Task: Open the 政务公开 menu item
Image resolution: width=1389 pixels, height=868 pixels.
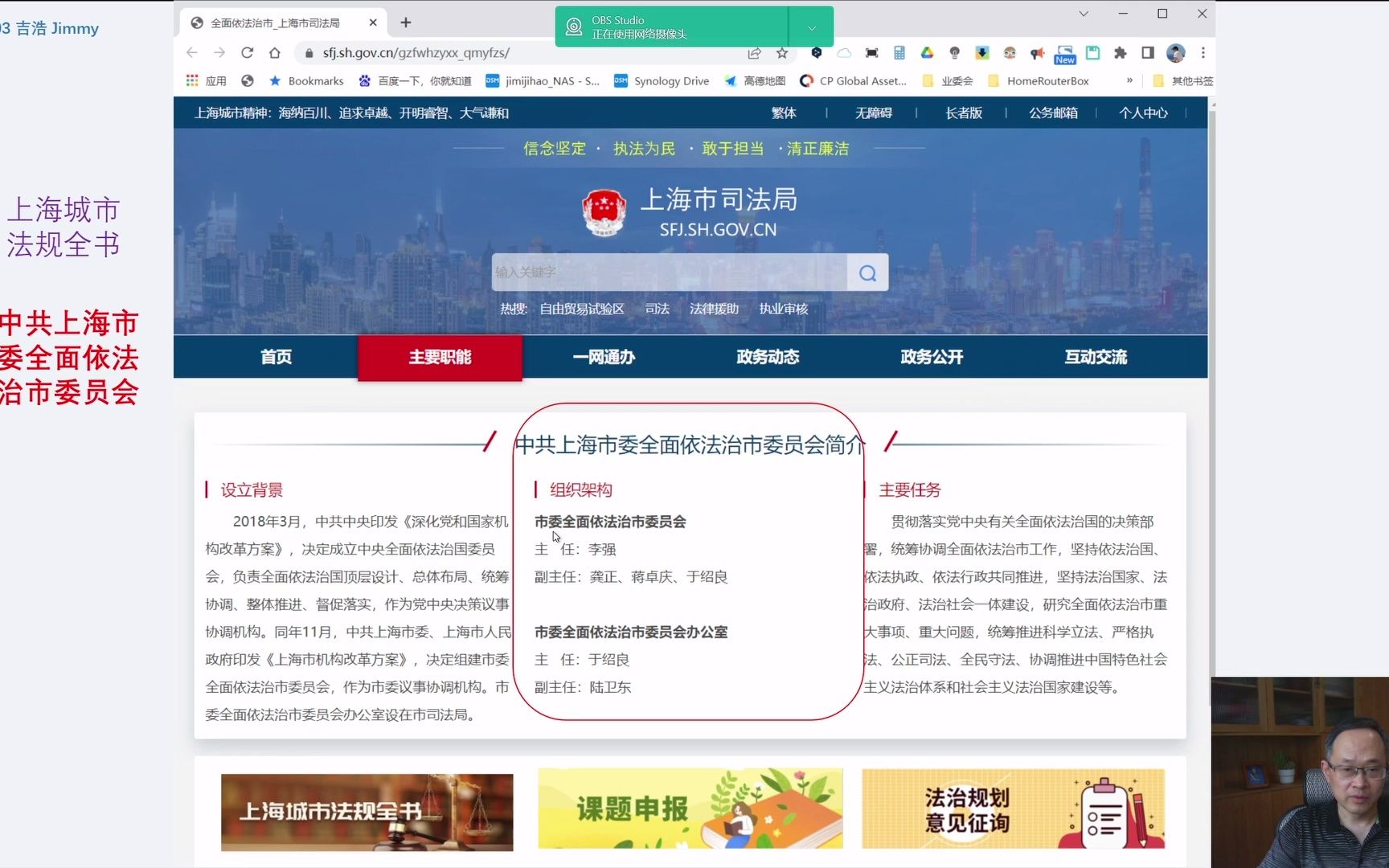Action: (931, 358)
